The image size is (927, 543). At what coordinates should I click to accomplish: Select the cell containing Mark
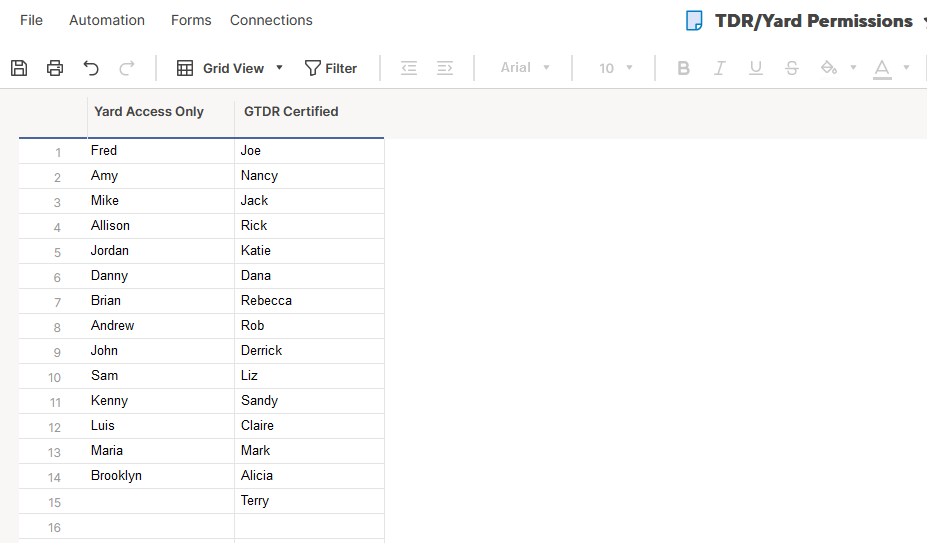pos(309,451)
